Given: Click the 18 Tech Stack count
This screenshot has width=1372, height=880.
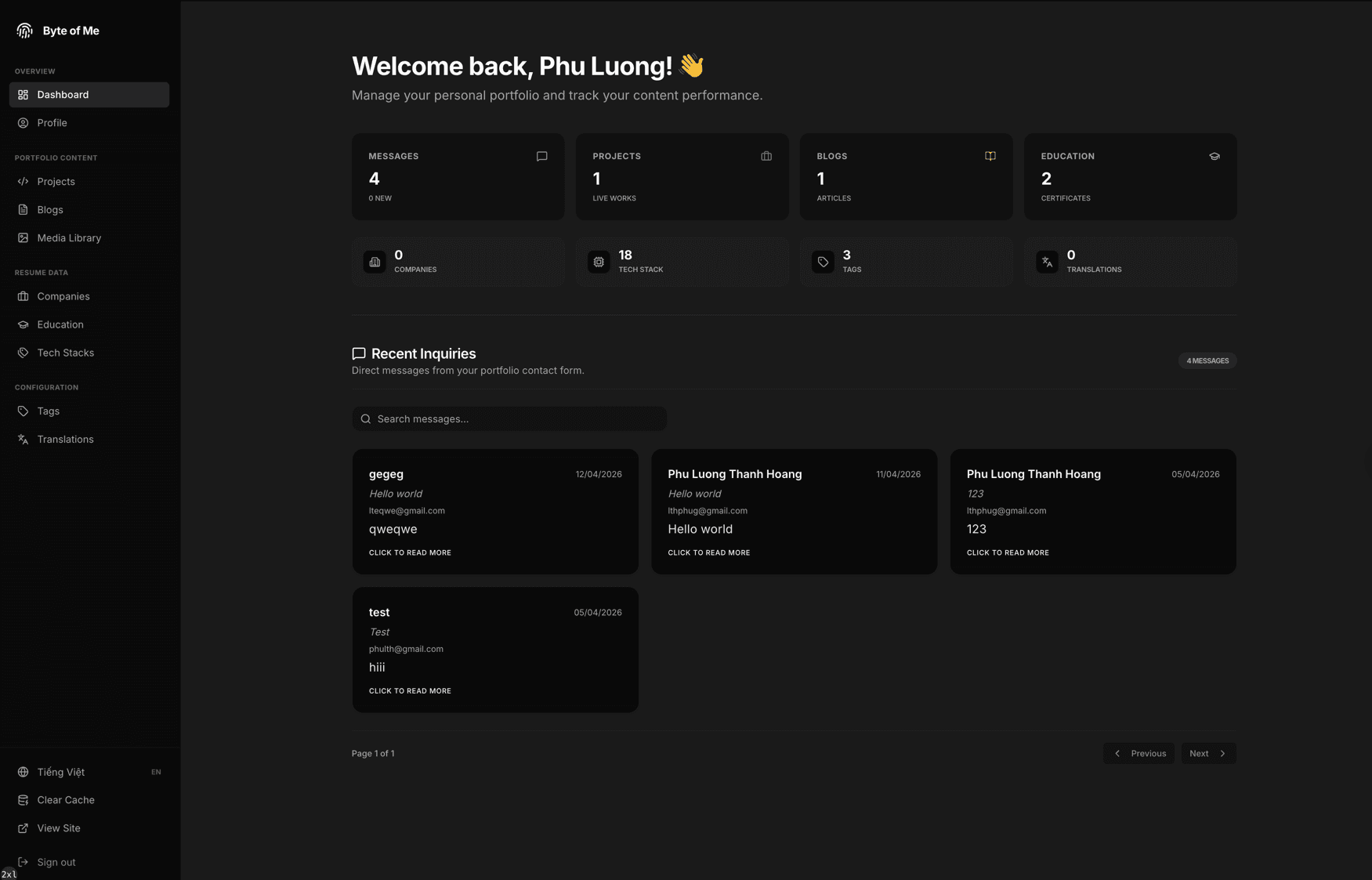Looking at the screenshot, I should coord(625,255).
